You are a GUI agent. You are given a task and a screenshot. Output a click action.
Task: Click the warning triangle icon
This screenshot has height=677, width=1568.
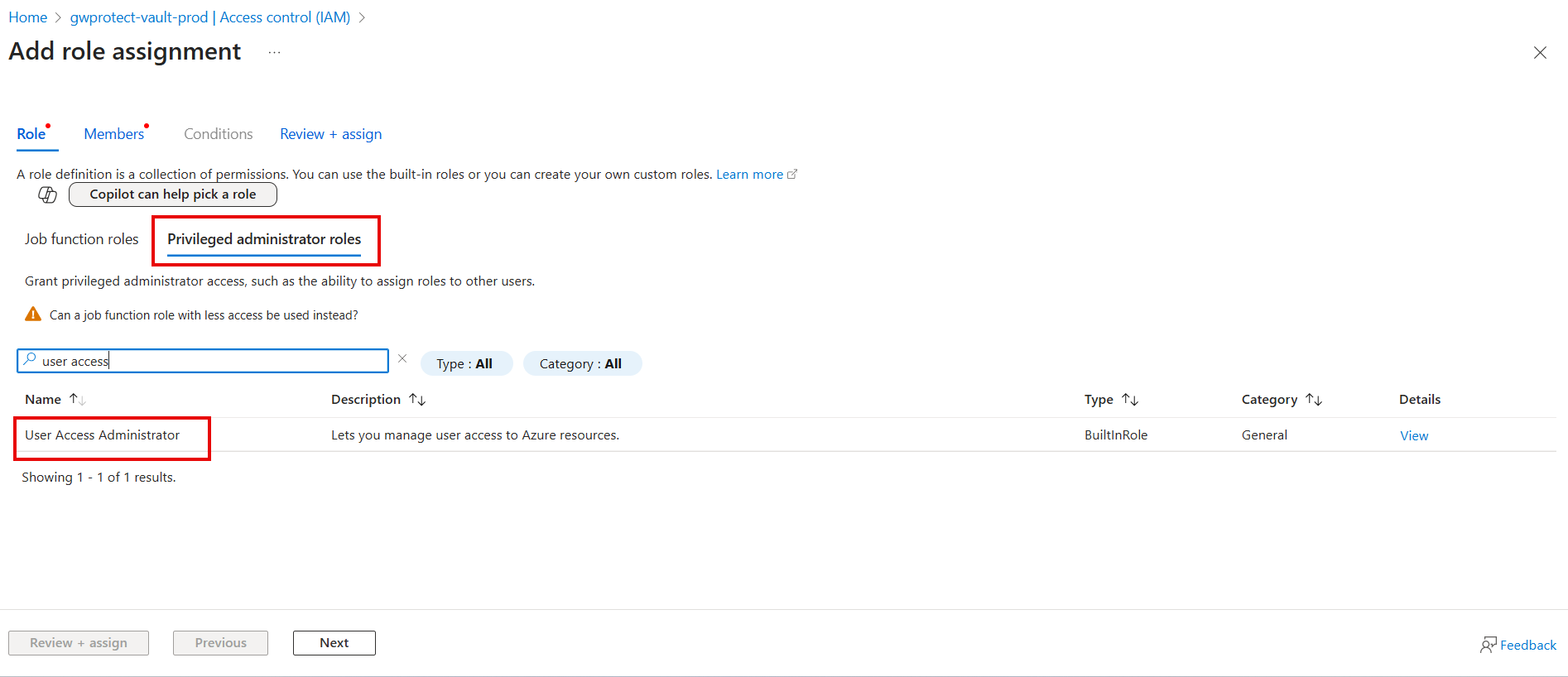[x=33, y=314]
